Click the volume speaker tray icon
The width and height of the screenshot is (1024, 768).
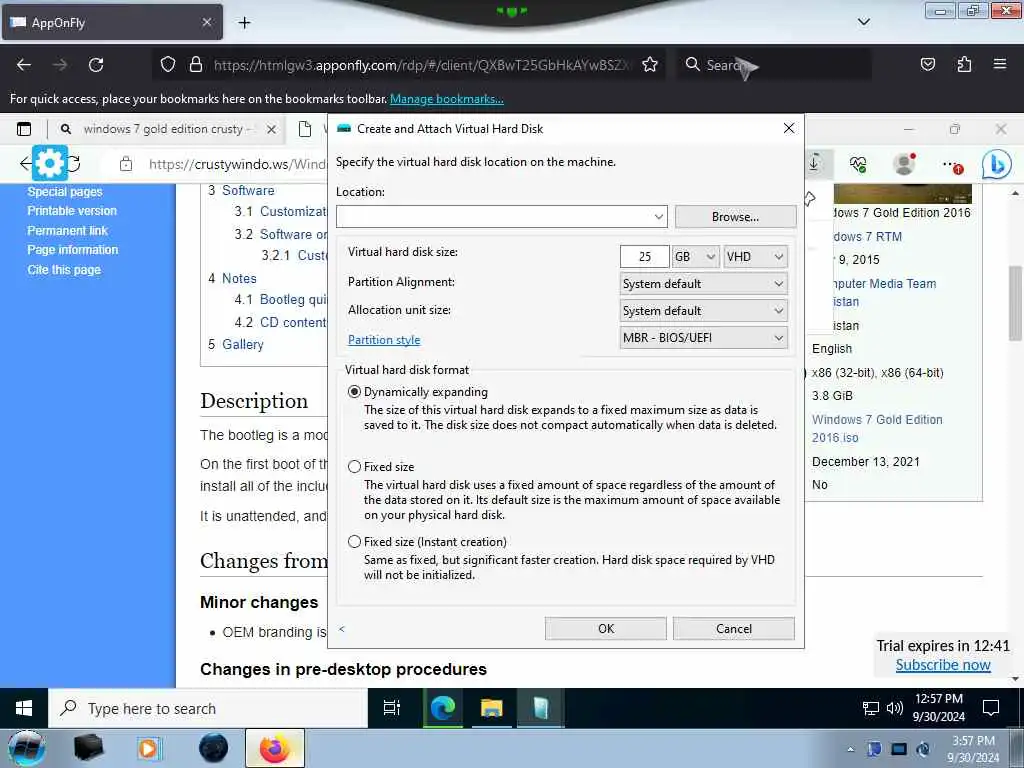pos(895,708)
